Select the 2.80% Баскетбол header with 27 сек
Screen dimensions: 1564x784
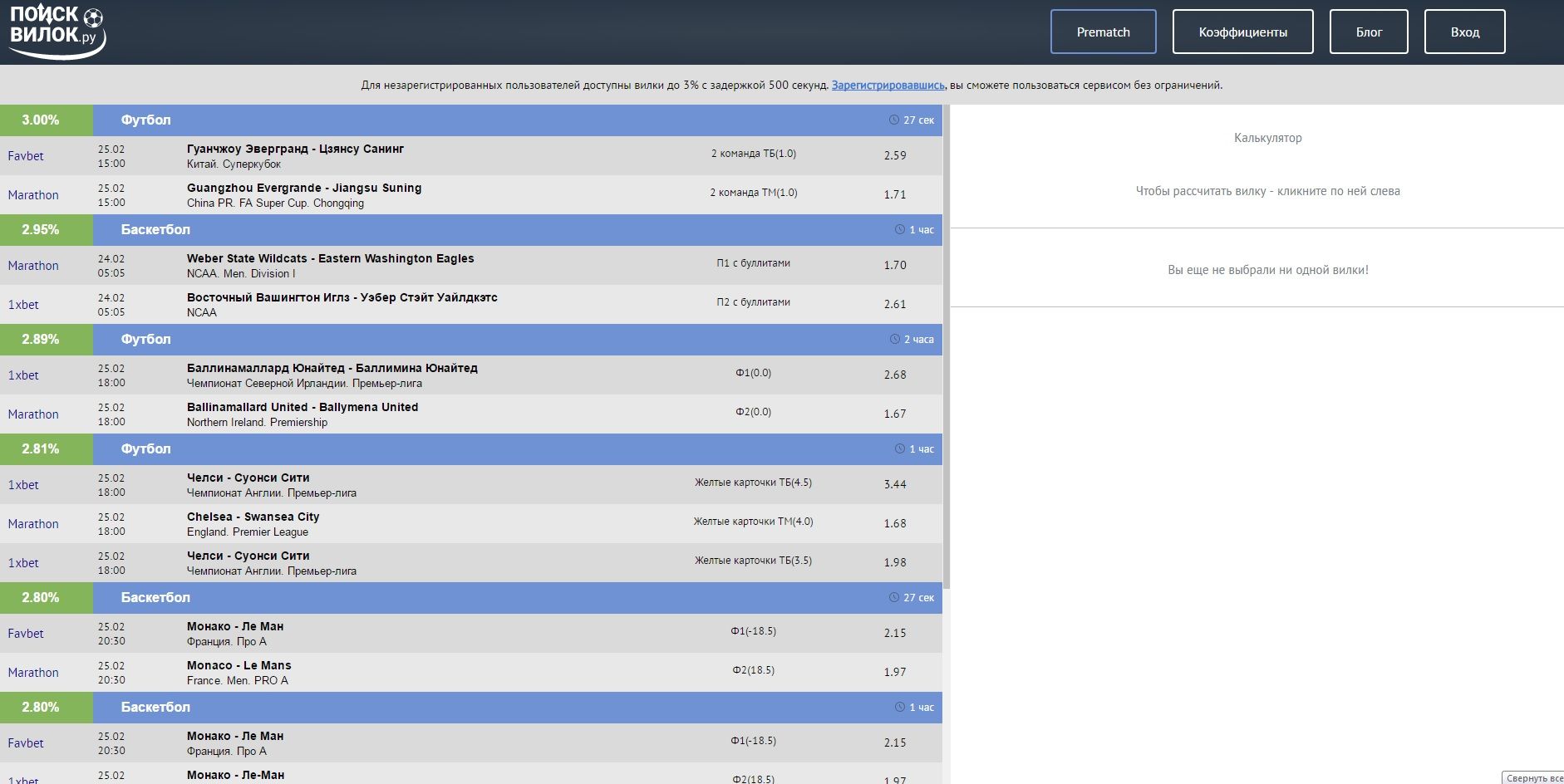[517, 598]
